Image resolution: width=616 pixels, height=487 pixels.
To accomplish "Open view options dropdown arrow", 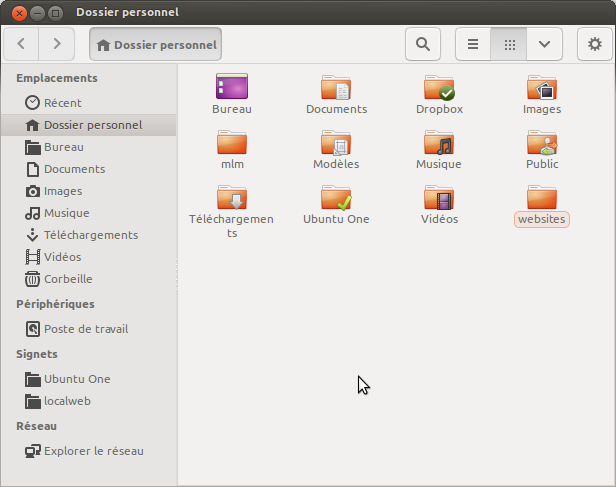I will pyautogui.click(x=544, y=44).
